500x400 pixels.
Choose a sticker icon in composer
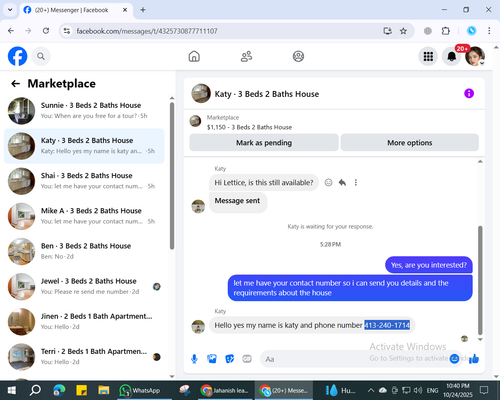229,359
